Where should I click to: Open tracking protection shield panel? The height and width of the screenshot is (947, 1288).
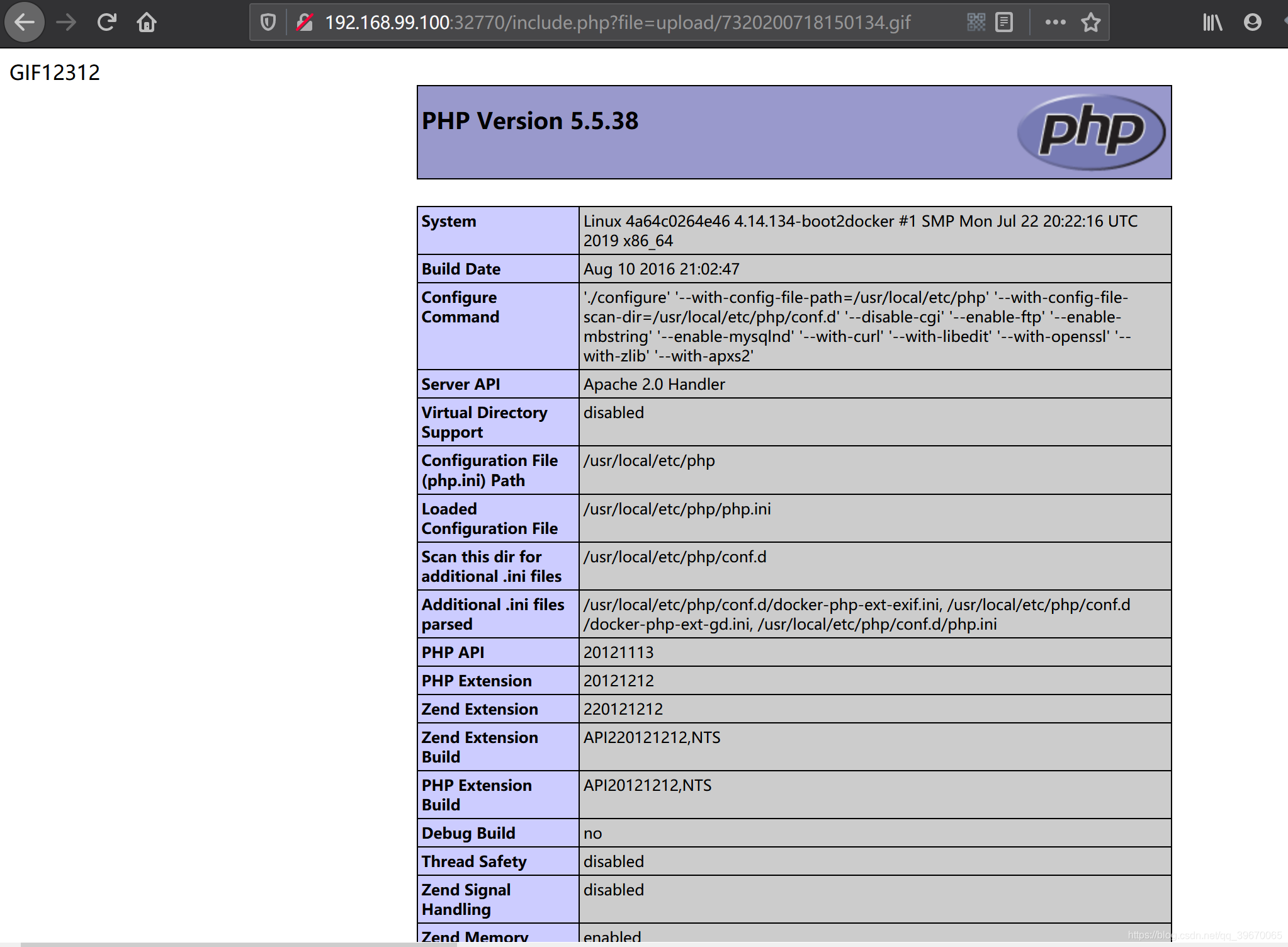pos(268,23)
